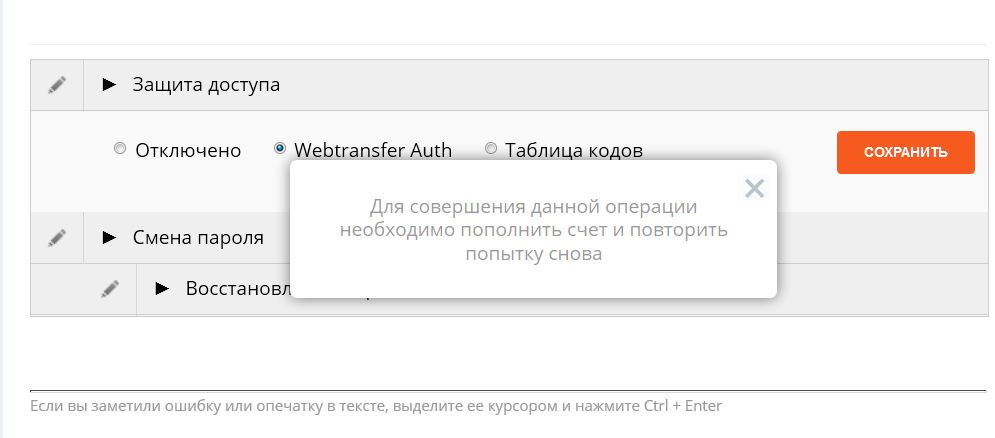
Task: Open the partially hidden Восстановл… heading
Action: tap(238, 289)
